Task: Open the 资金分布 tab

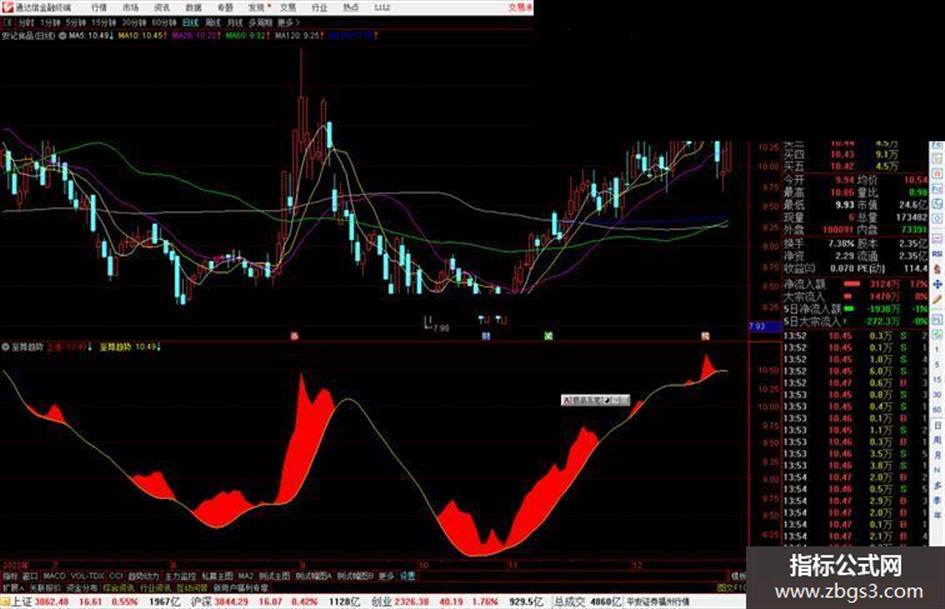Action: (81, 587)
